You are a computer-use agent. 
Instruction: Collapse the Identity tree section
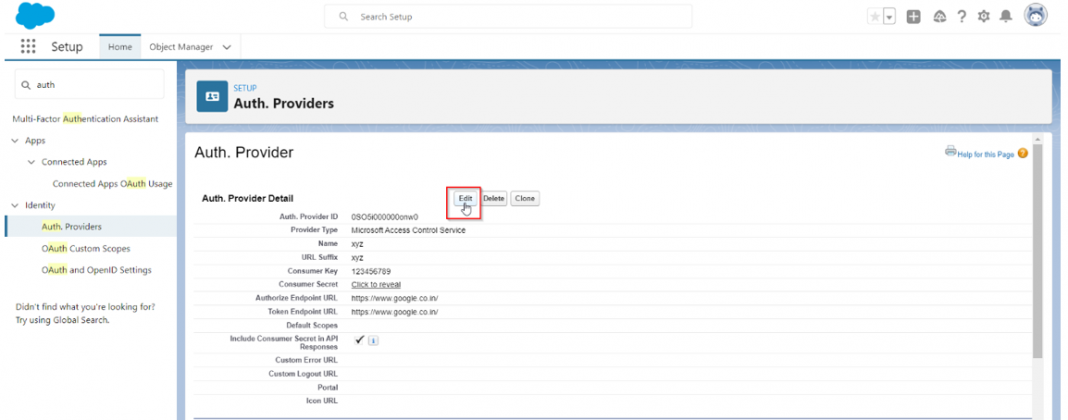point(15,205)
